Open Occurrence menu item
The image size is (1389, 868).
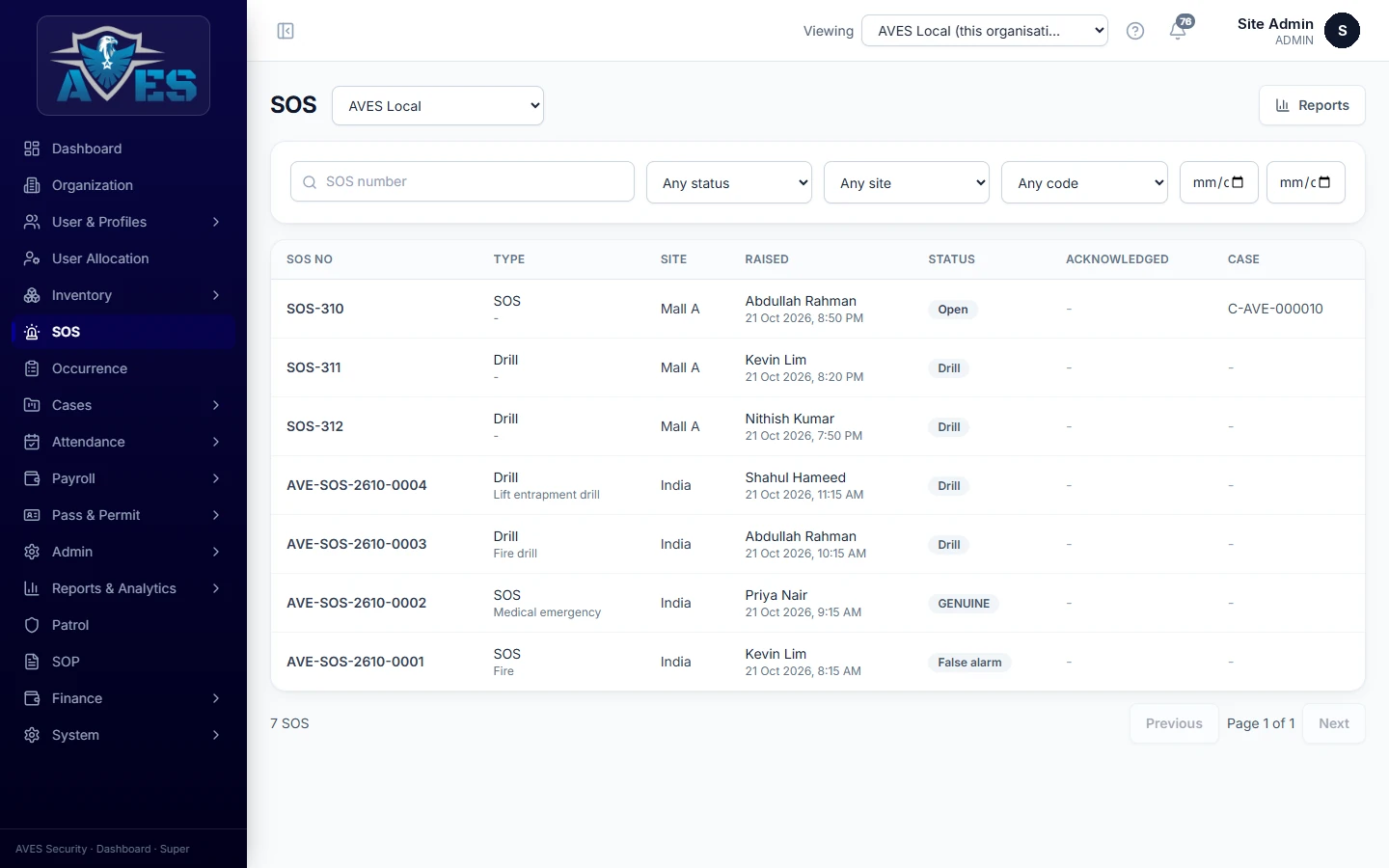[123, 368]
